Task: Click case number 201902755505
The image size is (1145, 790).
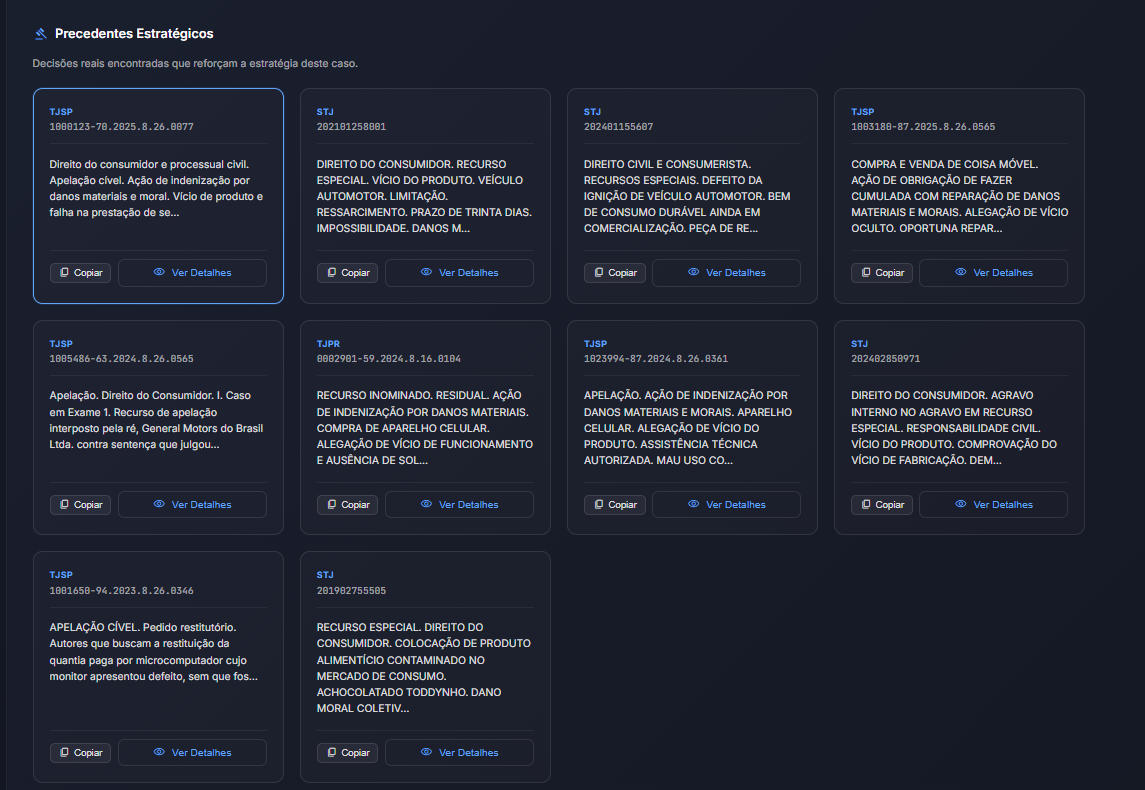Action: tap(351, 591)
